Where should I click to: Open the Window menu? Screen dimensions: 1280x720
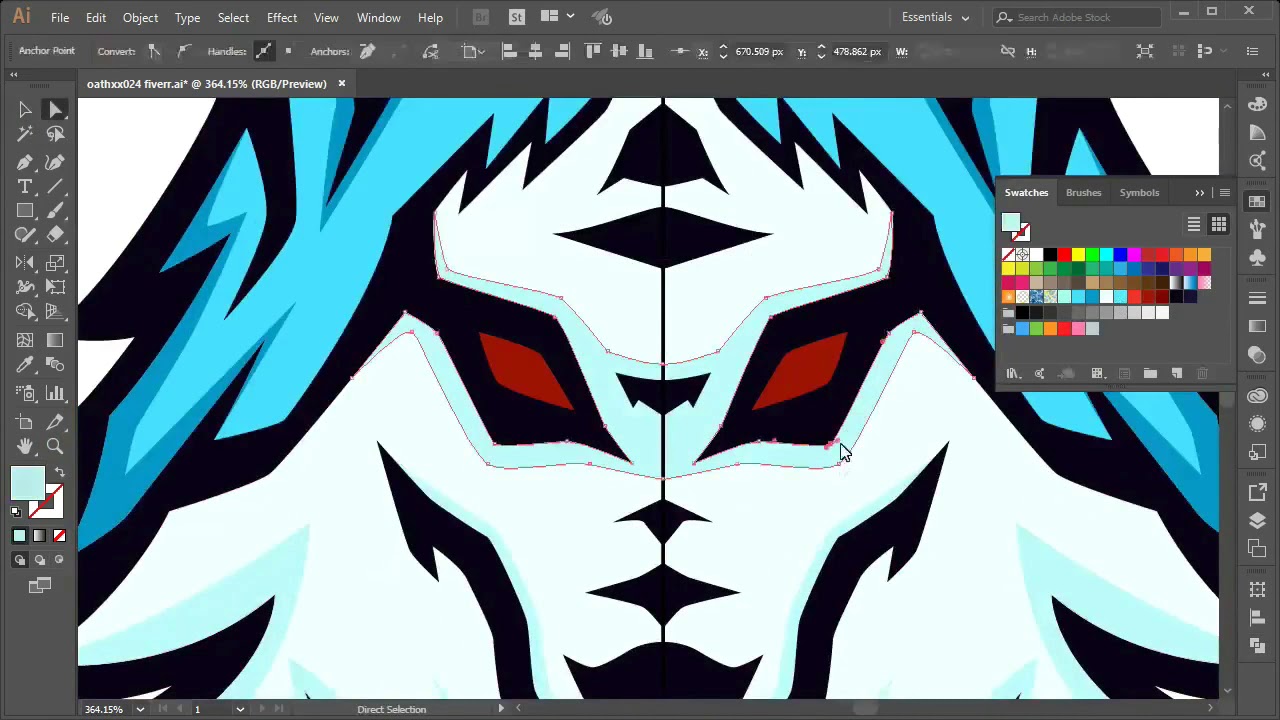[x=379, y=17]
